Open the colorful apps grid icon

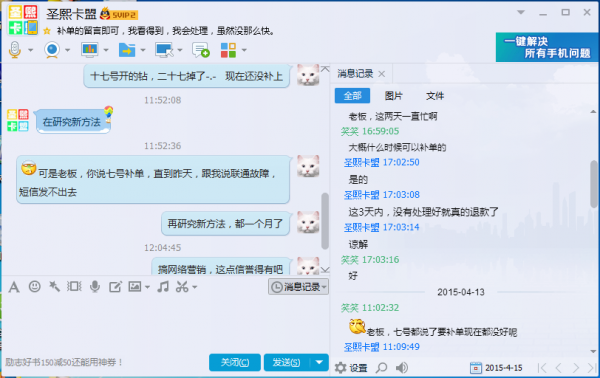point(228,50)
